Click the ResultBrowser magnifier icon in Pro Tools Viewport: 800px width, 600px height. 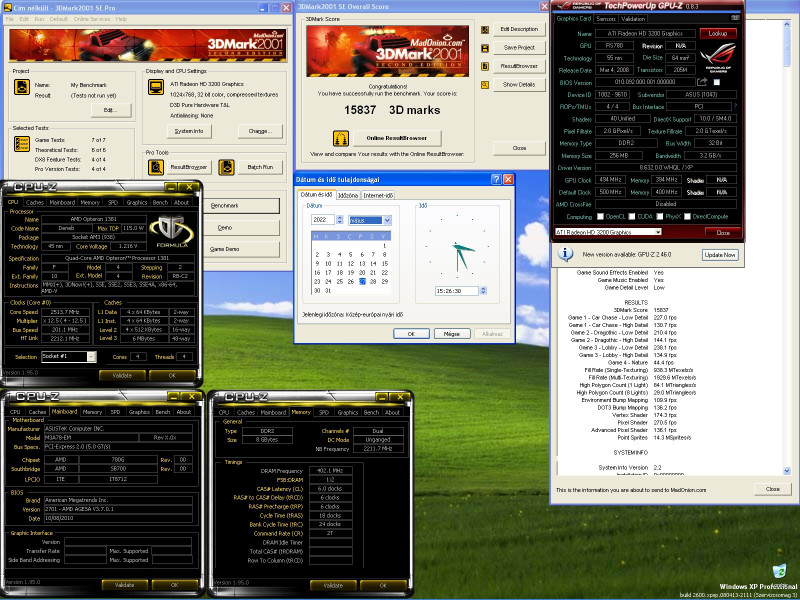[x=156, y=167]
